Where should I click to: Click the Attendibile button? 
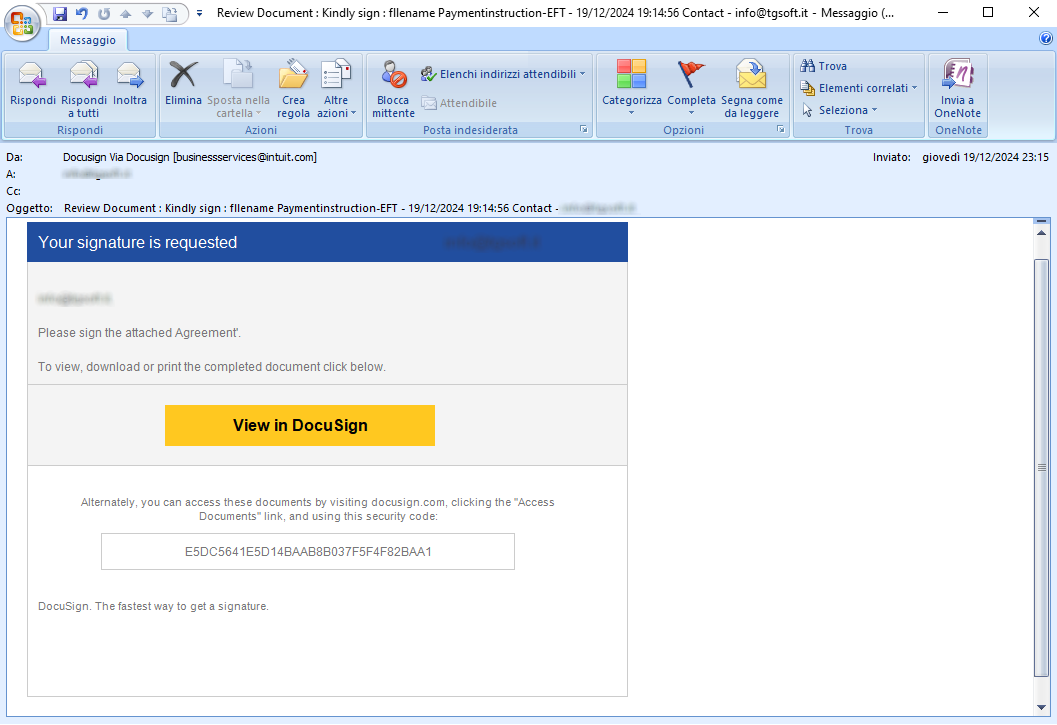tap(459, 103)
